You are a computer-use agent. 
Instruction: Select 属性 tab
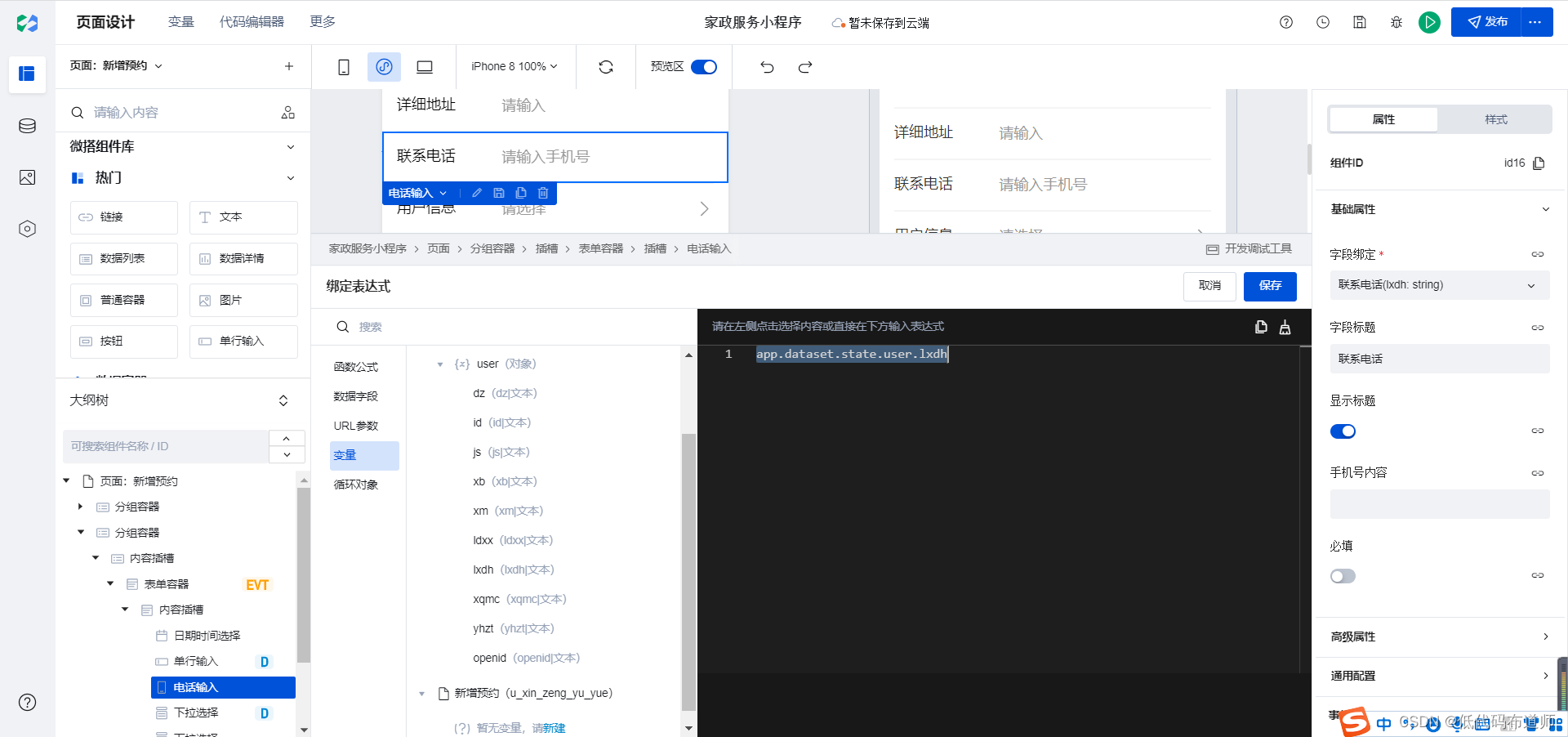pos(1383,119)
